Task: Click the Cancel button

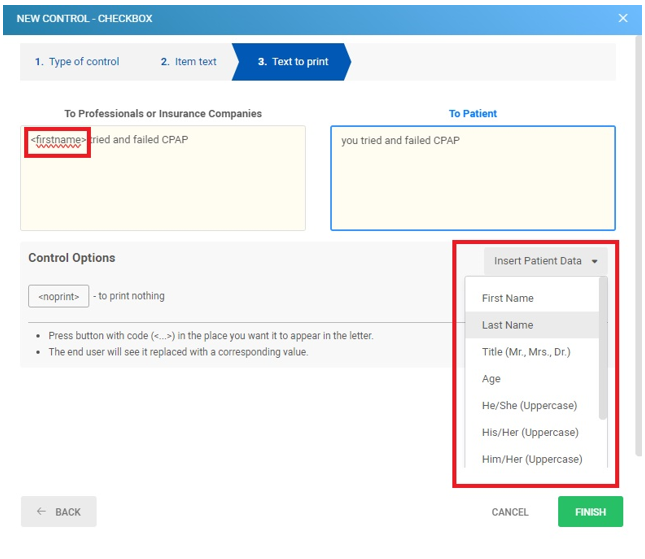Action: 510,512
